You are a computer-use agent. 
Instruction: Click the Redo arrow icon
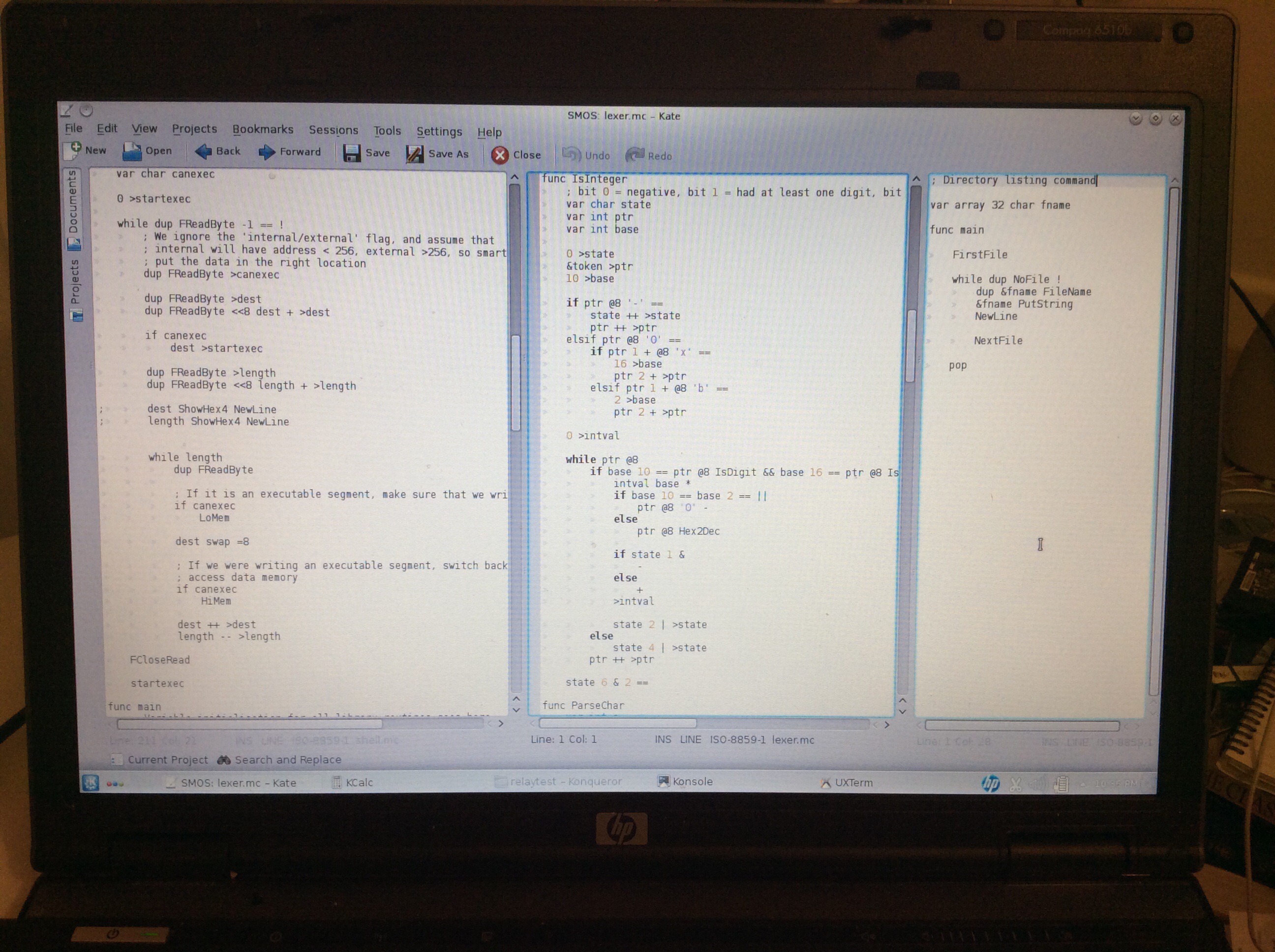(x=635, y=155)
